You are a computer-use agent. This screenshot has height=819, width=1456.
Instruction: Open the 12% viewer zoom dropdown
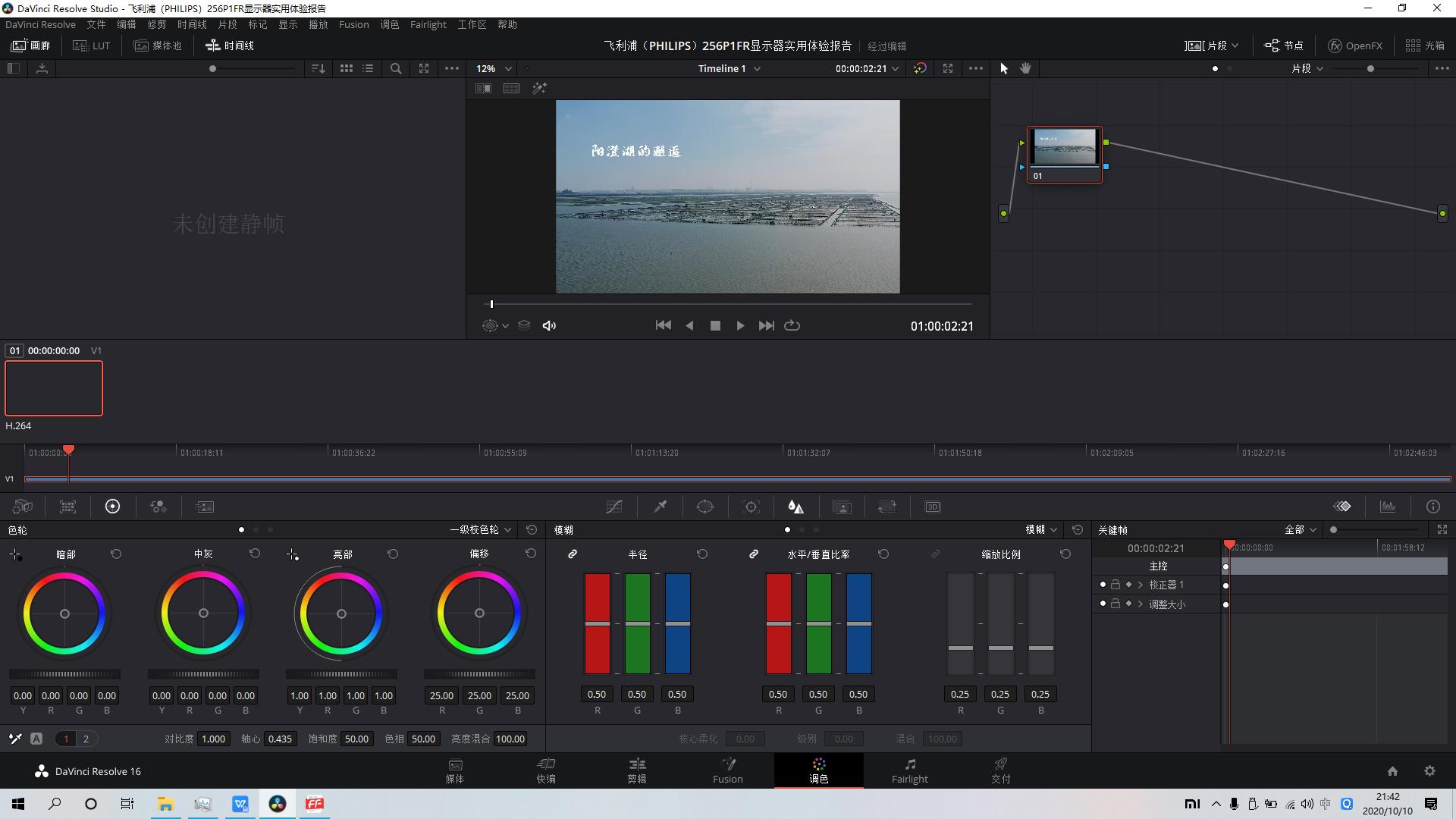(x=494, y=68)
